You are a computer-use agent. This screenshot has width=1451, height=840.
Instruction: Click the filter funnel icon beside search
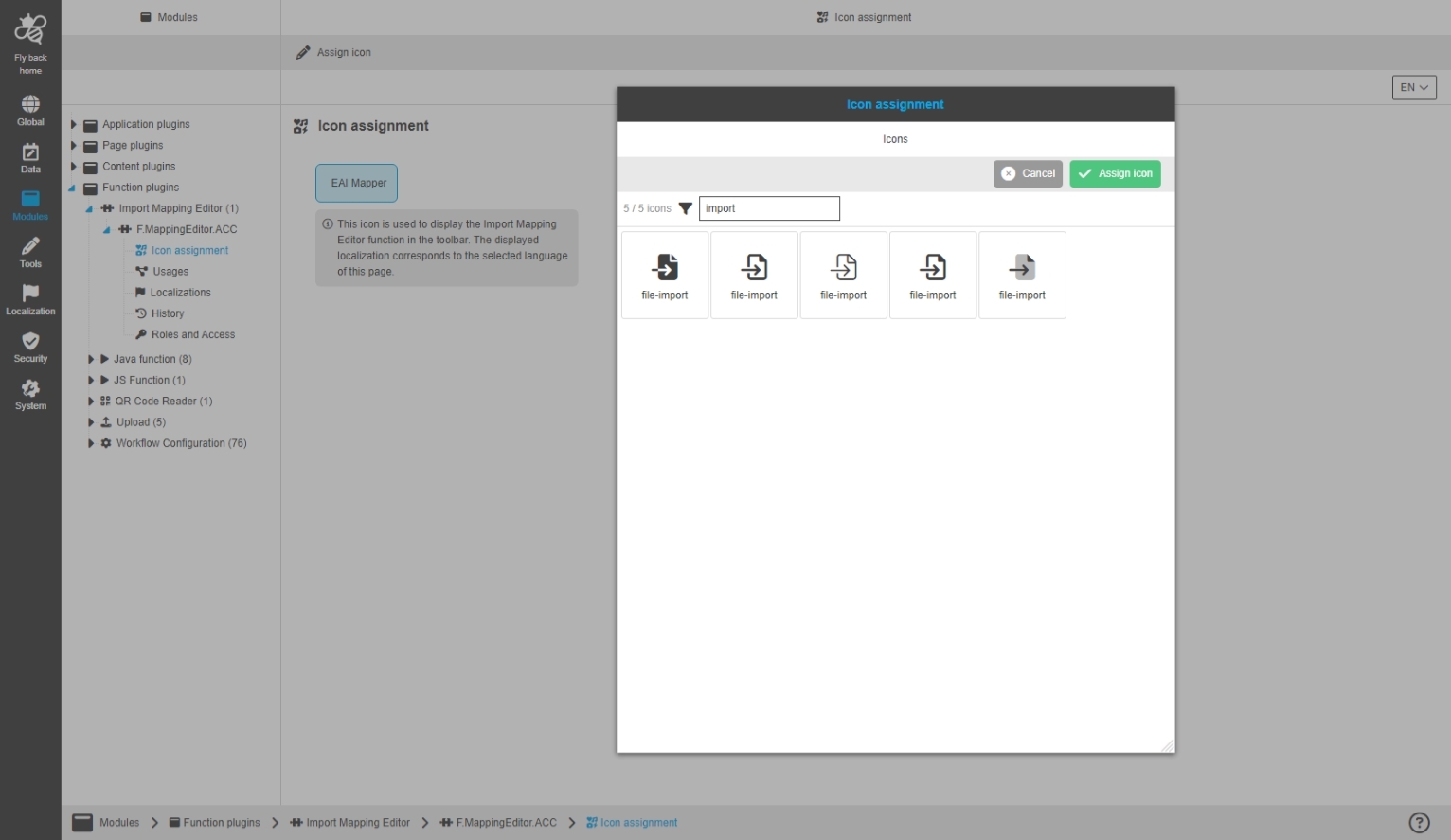coord(686,208)
